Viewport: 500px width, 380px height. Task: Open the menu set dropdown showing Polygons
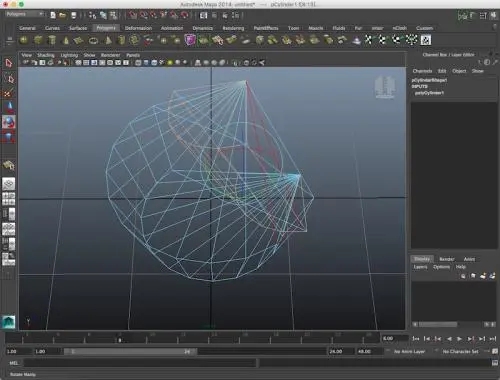click(25, 14)
